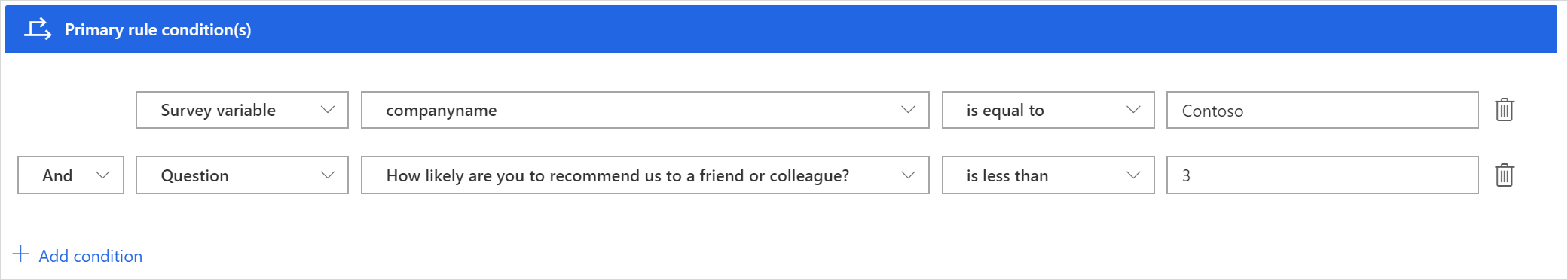Image resolution: width=1568 pixels, height=280 pixels.
Task: Delete the companyname condition row
Action: tap(1504, 110)
